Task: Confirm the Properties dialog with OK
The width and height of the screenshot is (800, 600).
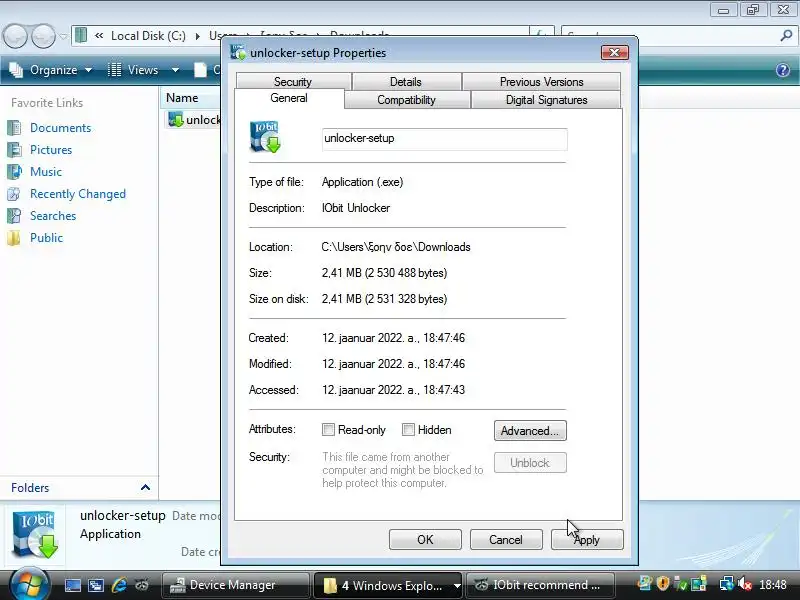Action: (x=425, y=540)
